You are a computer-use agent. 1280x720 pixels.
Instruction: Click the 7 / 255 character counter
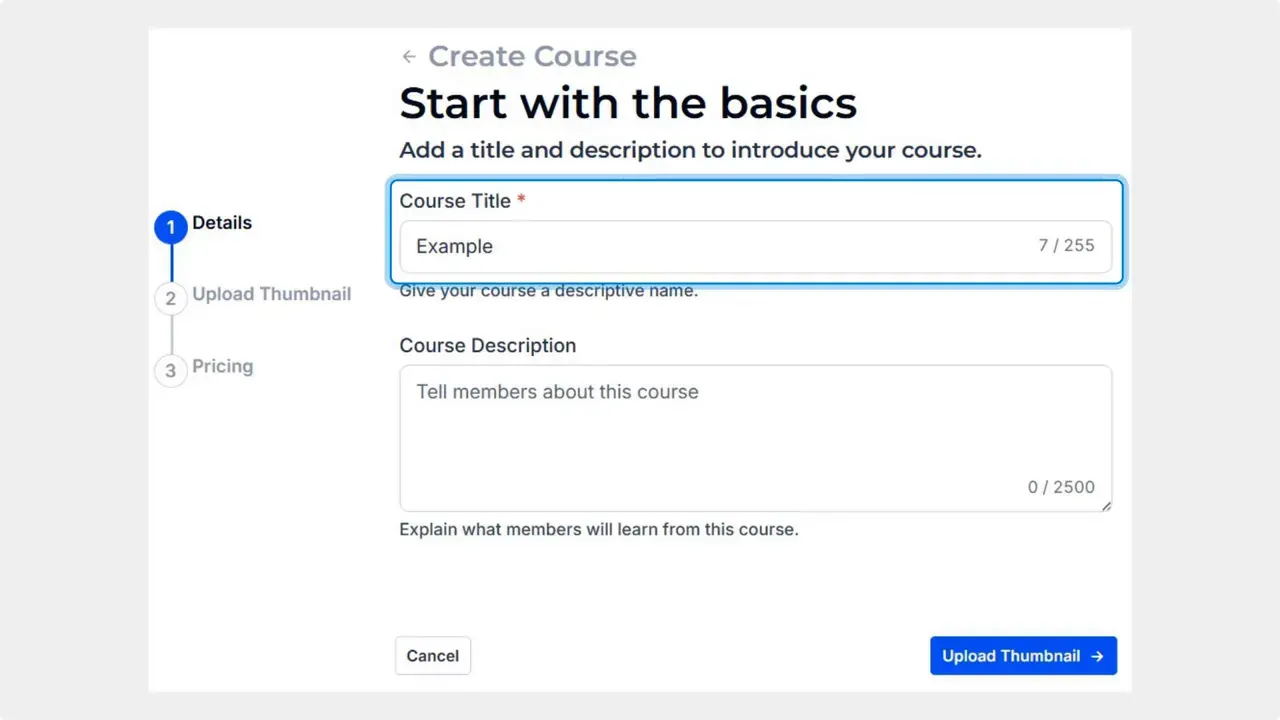[x=1067, y=245]
